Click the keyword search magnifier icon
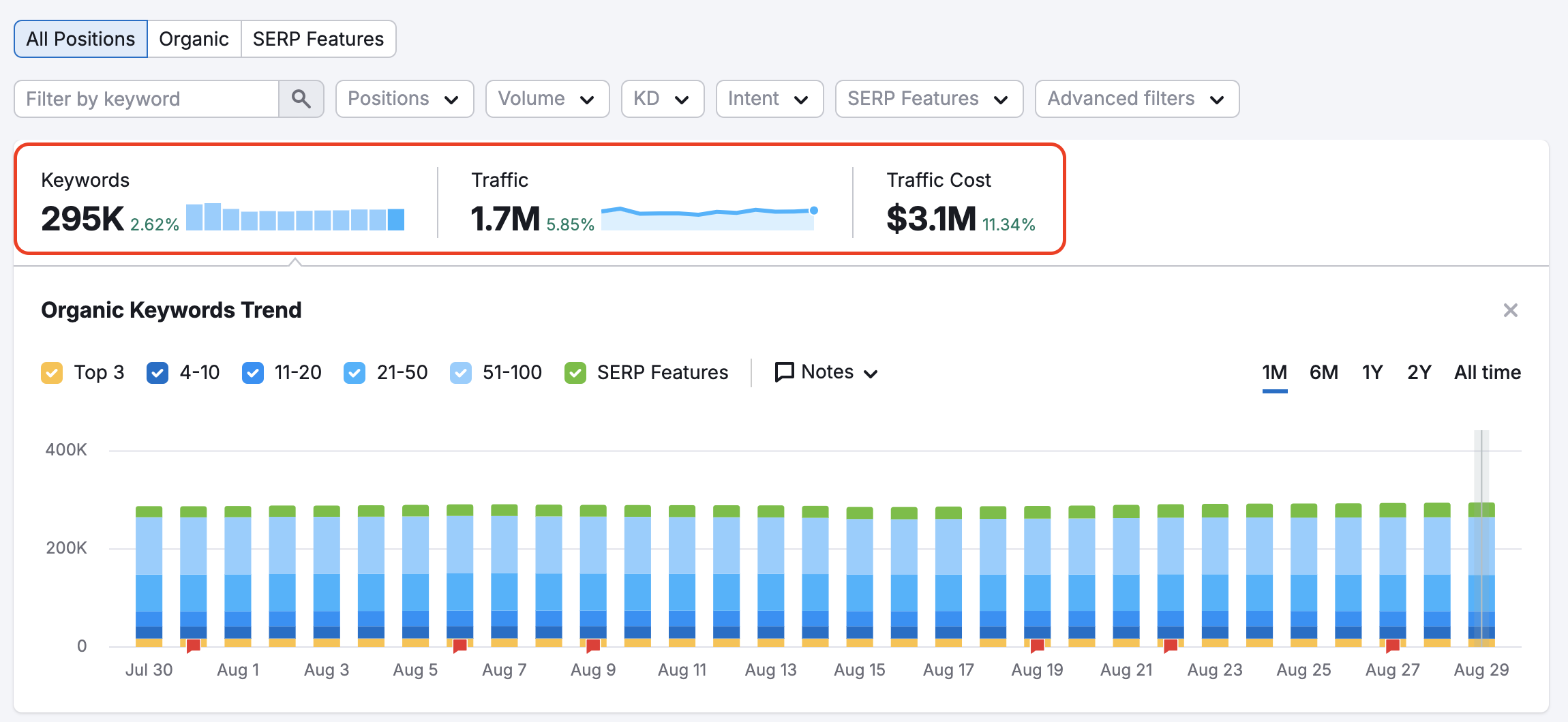Screen dimensions: 1568x722 pyautogui.click(x=301, y=99)
